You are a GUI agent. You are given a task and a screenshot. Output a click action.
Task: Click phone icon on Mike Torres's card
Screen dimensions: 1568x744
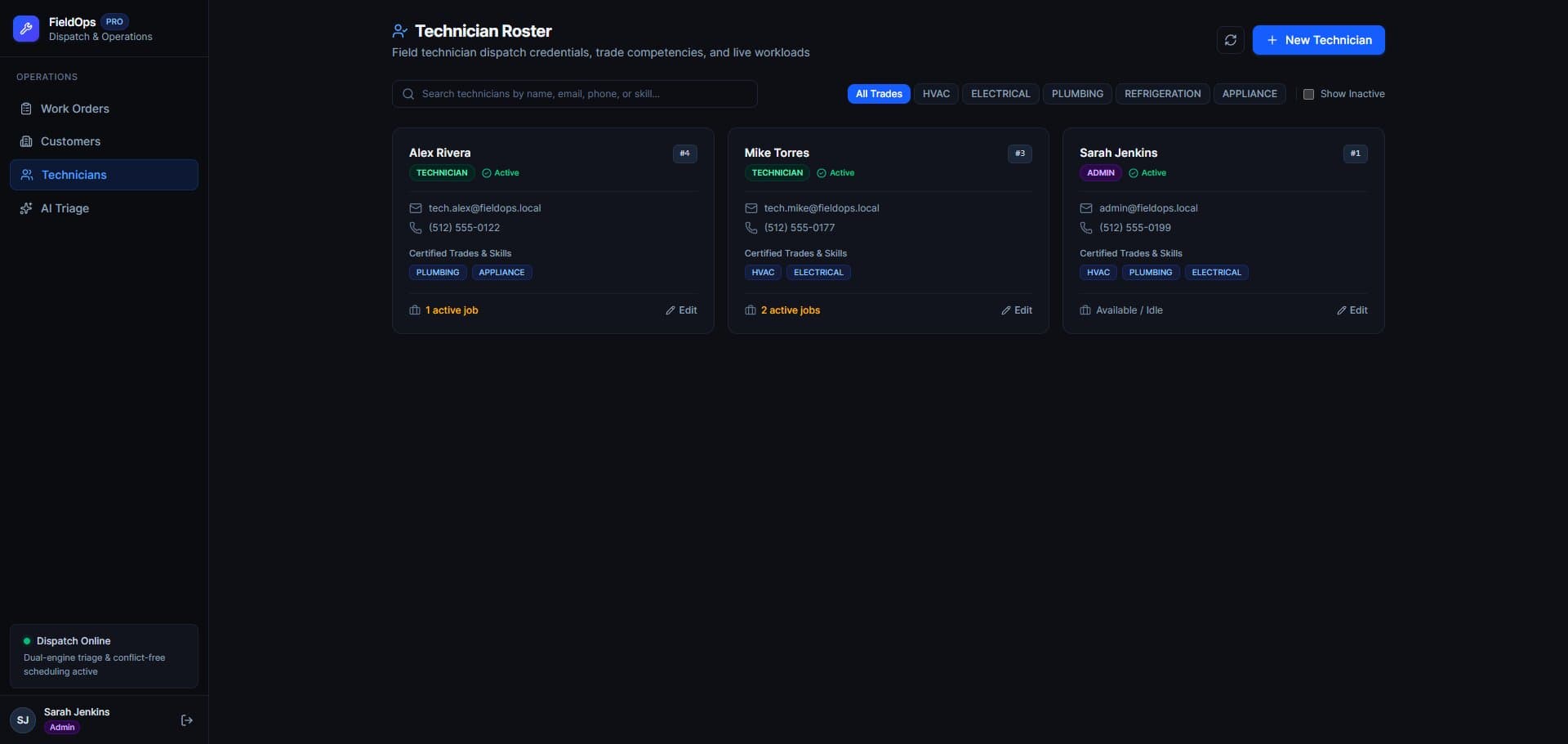(x=751, y=228)
